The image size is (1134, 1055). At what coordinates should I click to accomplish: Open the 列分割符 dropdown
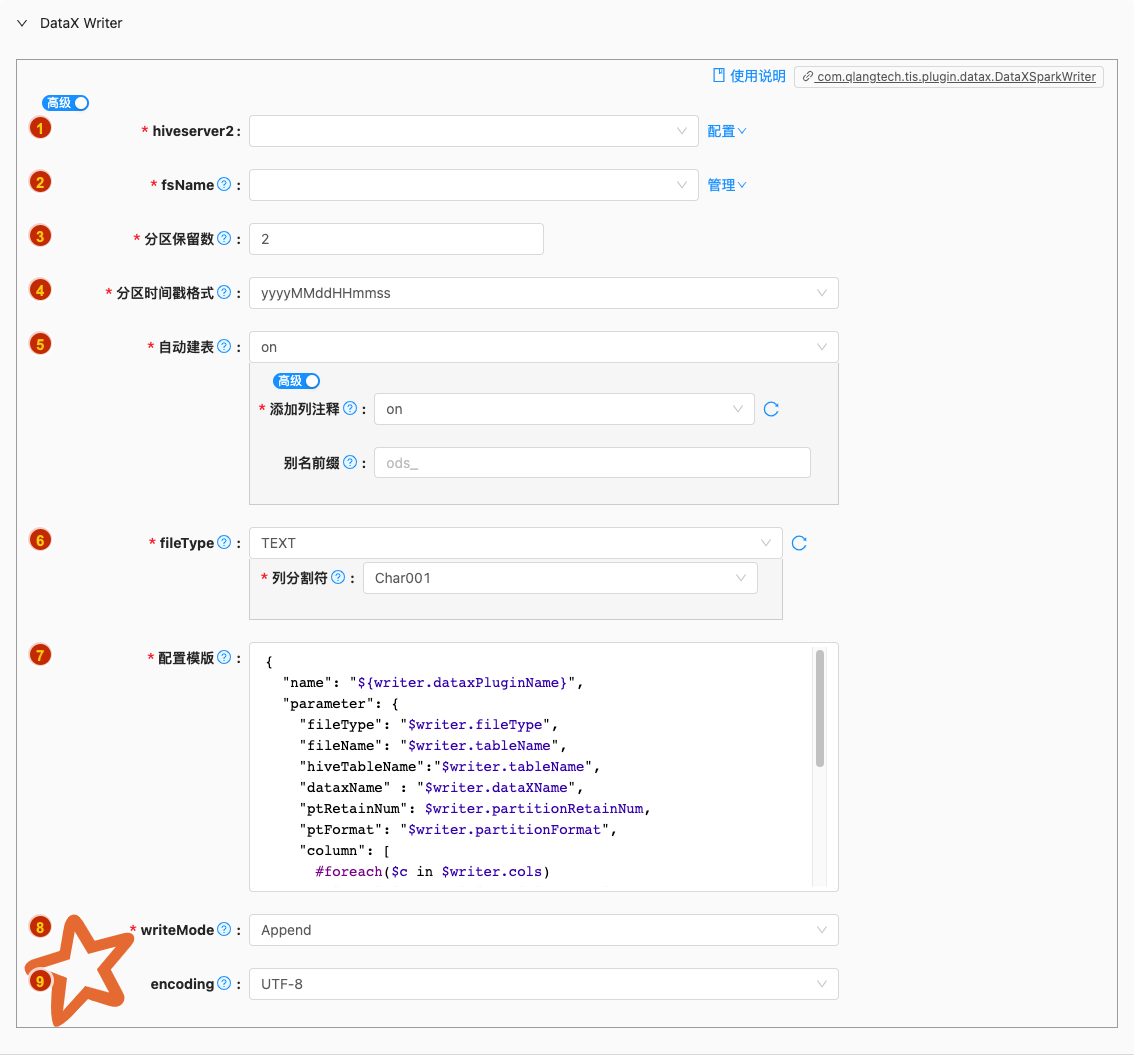560,578
